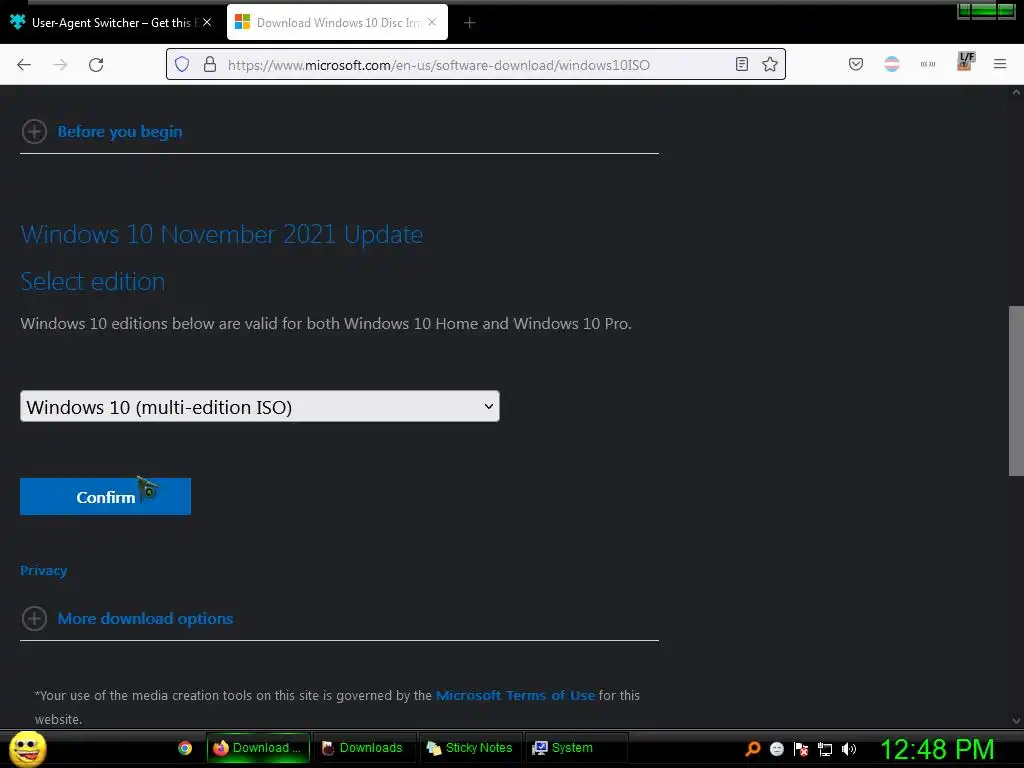This screenshot has height=768, width=1024.
Task: Close the Download Windows 10 tab
Action: pyautogui.click(x=432, y=22)
